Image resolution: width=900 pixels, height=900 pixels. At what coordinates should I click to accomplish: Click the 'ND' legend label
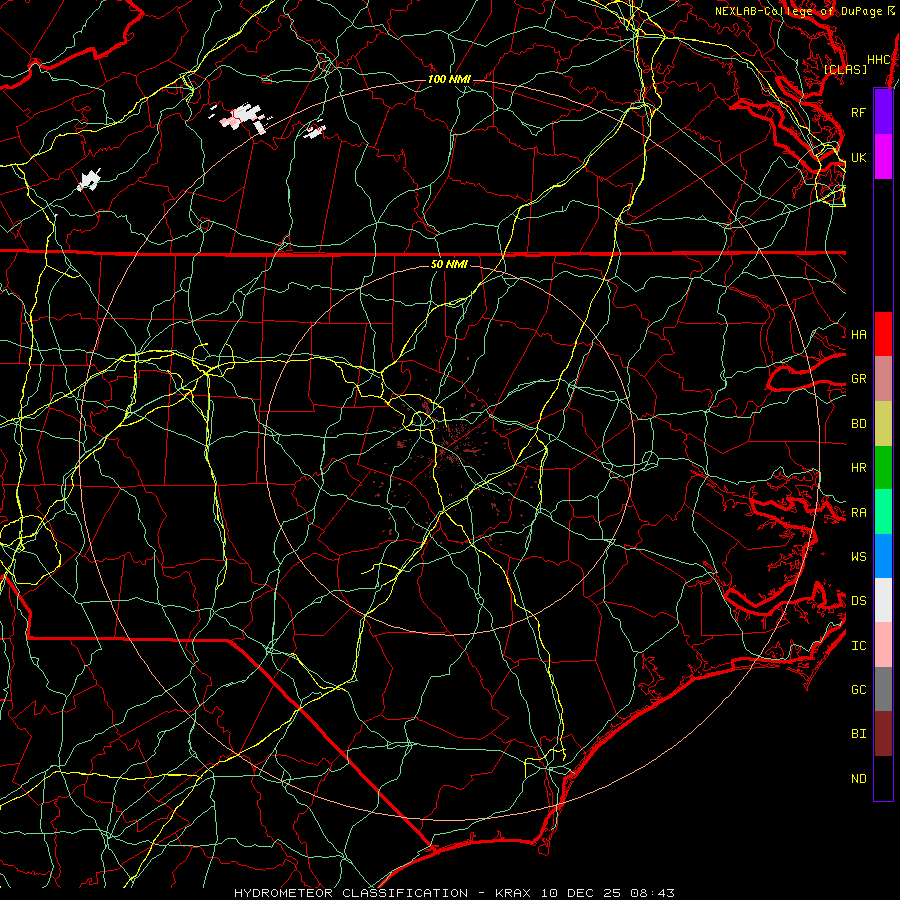click(x=858, y=779)
